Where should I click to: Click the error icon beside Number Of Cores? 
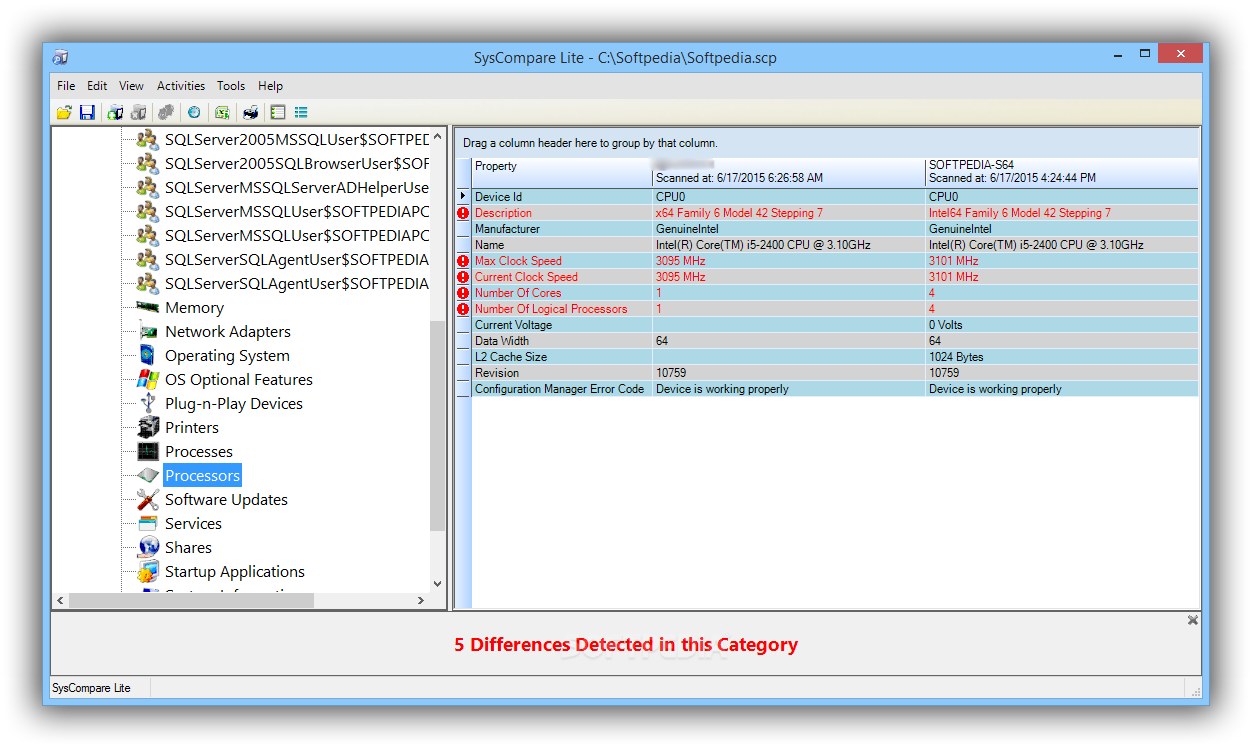[x=463, y=293]
